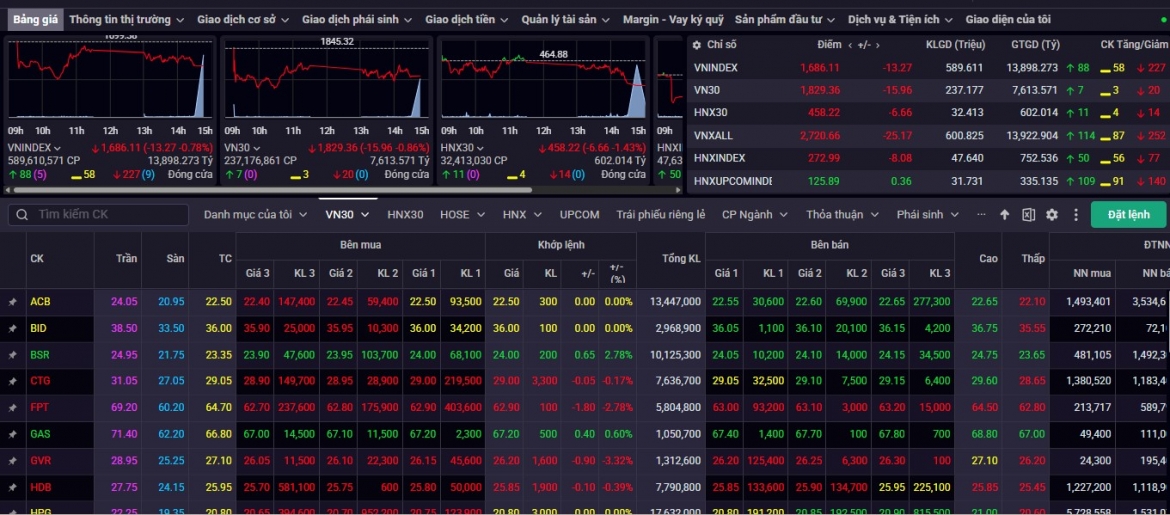
Task: Click left arrow beside the +/- header
Action: (x=851, y=46)
